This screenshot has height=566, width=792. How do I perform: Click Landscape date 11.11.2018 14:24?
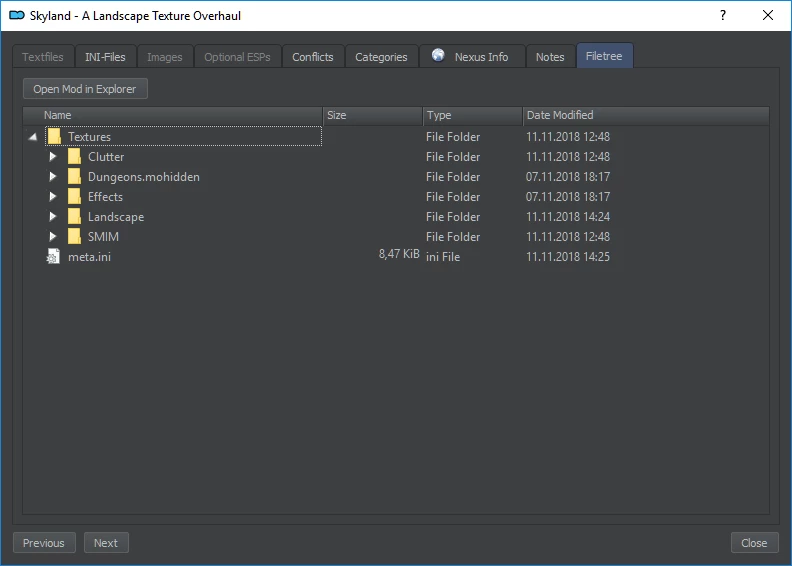point(568,217)
